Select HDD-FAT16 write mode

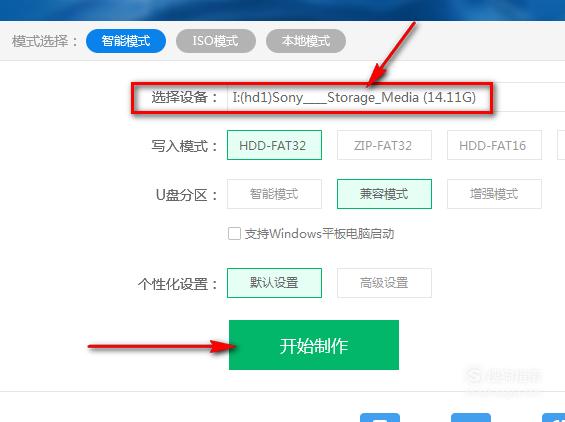494,145
